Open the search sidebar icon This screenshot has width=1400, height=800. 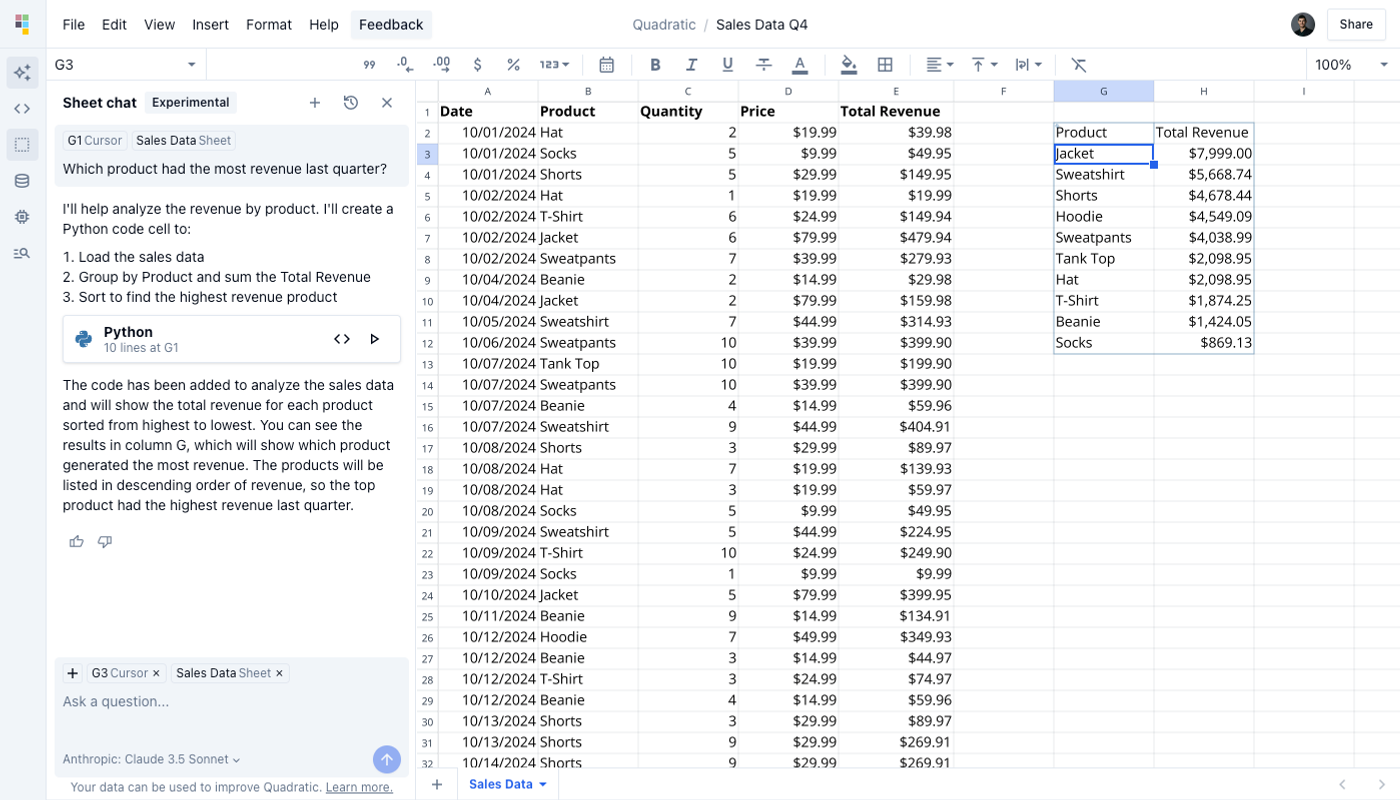(x=22, y=253)
